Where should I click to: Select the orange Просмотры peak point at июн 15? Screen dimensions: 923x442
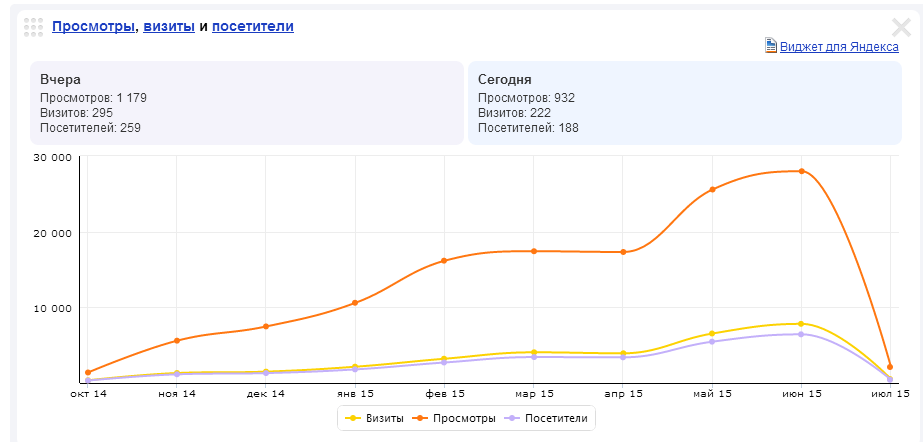point(801,171)
